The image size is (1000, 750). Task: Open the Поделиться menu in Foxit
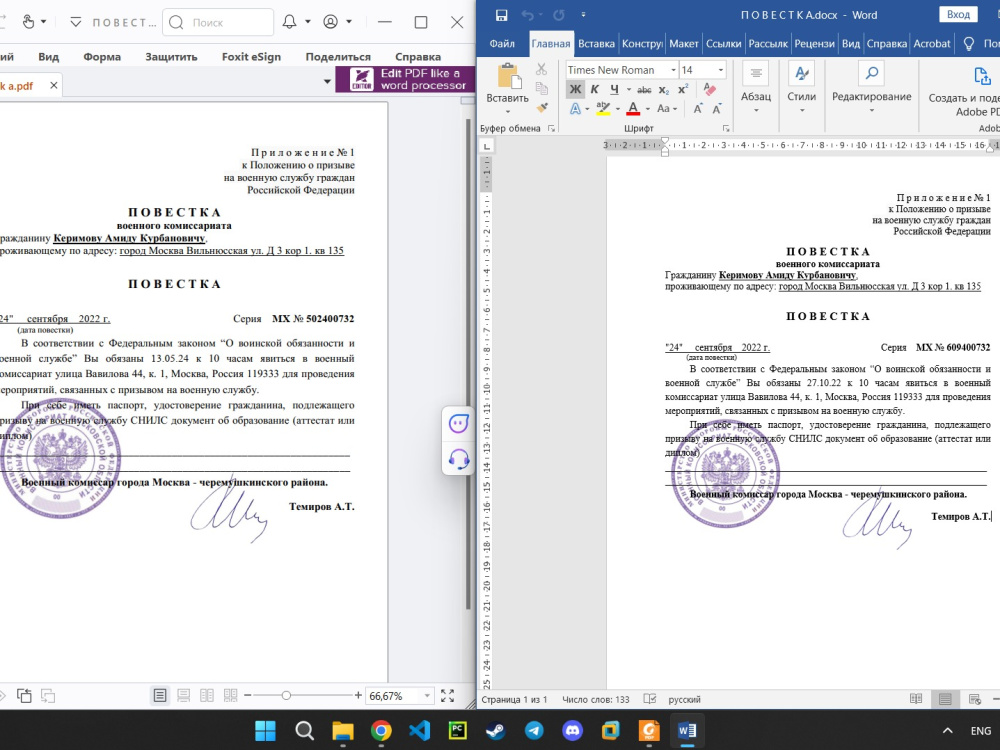338,57
